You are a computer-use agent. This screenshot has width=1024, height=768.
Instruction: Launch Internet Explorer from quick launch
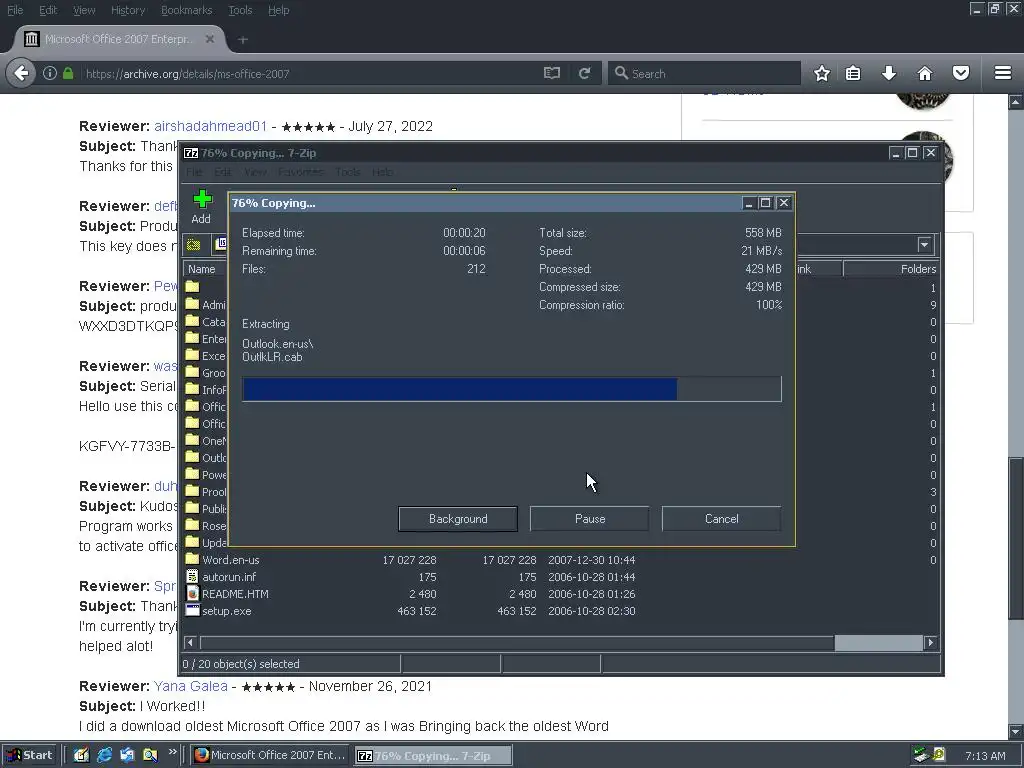(x=104, y=755)
